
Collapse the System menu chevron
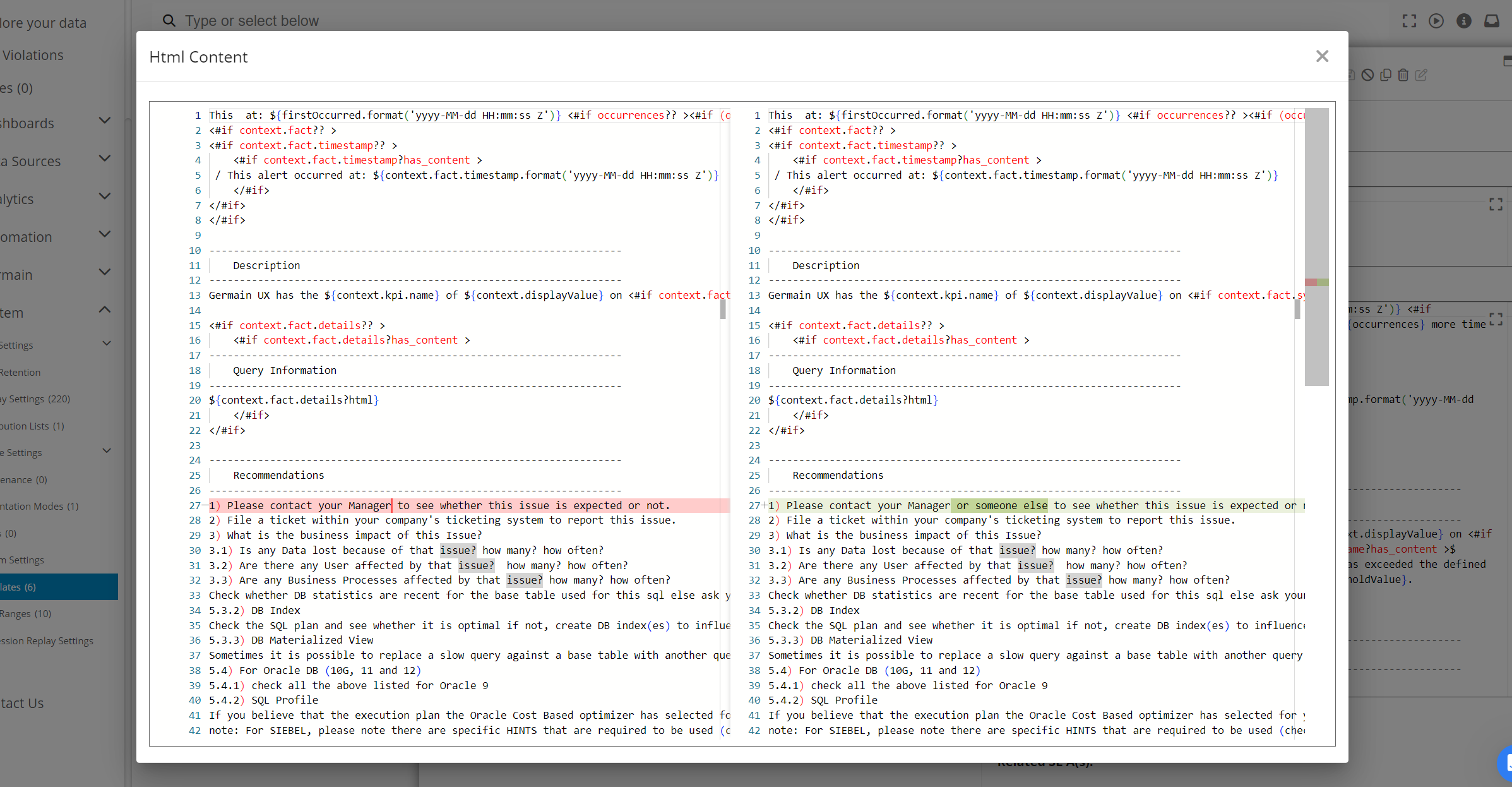click(105, 310)
